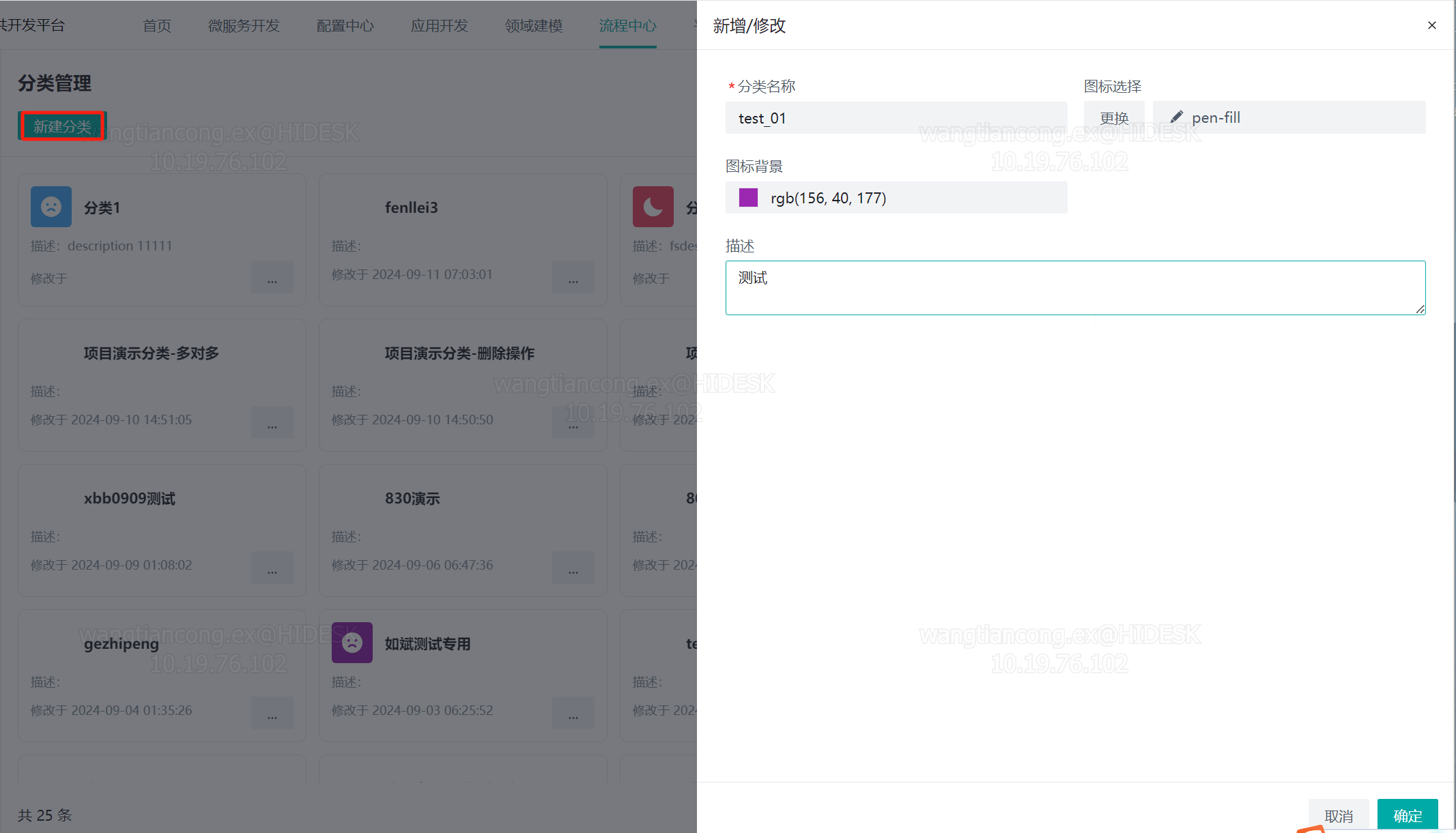
Task: Click the red moon icon card
Action: [x=653, y=207]
